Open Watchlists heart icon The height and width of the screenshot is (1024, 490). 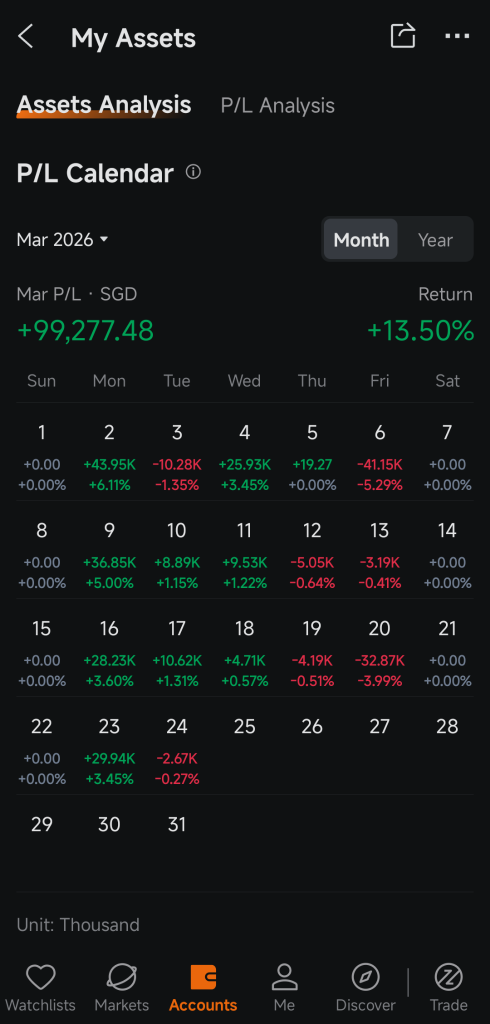click(x=41, y=978)
